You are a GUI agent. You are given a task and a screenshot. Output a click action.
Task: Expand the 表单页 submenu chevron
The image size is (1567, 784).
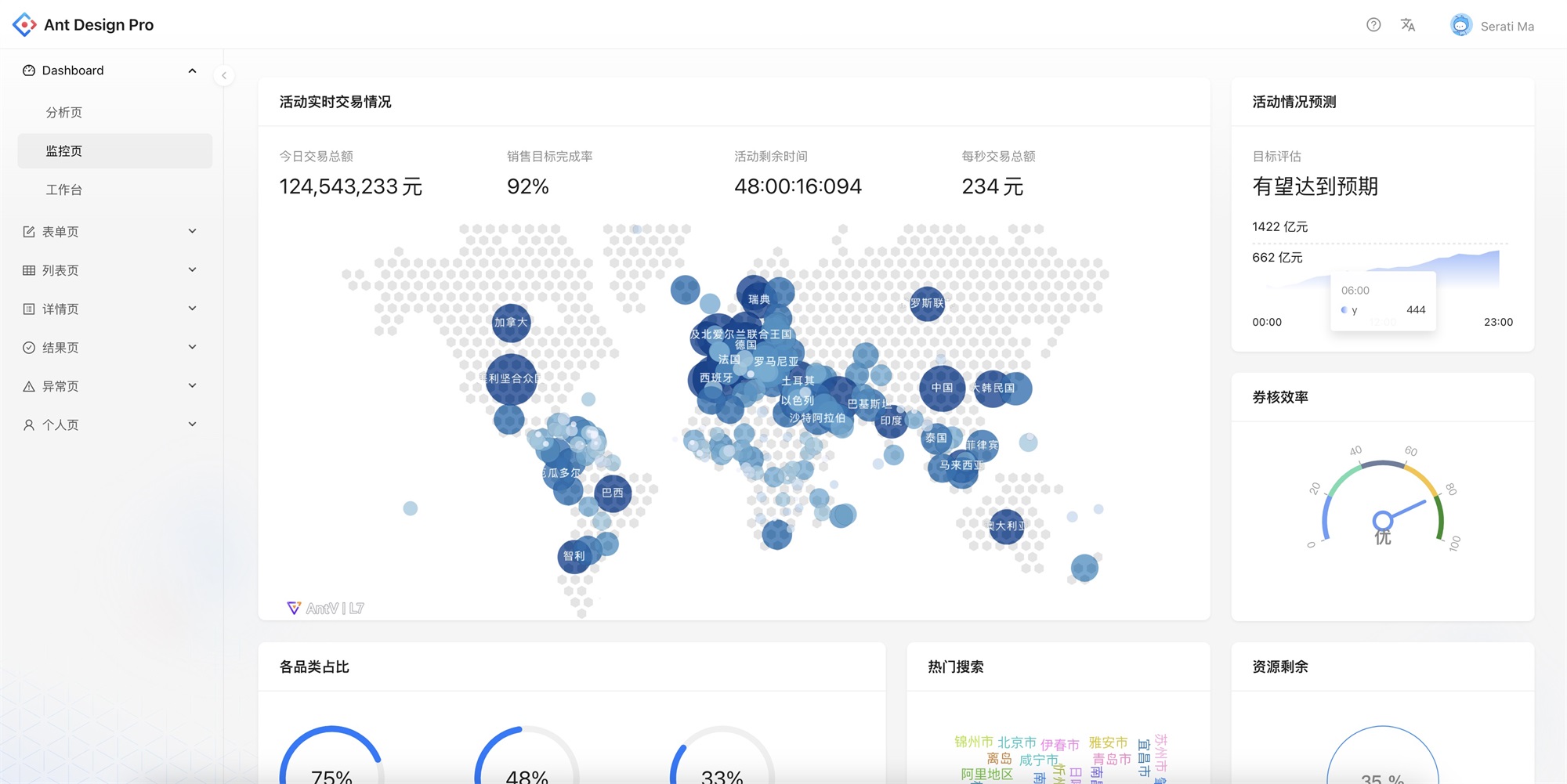(x=192, y=231)
